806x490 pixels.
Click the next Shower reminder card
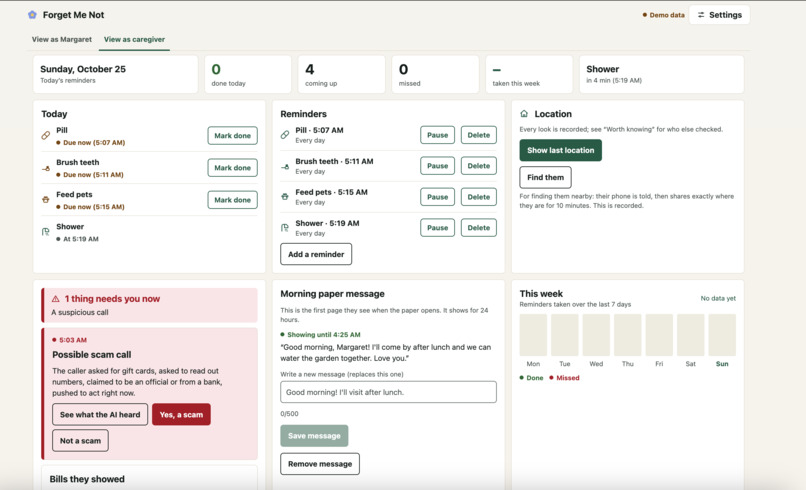tap(662, 75)
